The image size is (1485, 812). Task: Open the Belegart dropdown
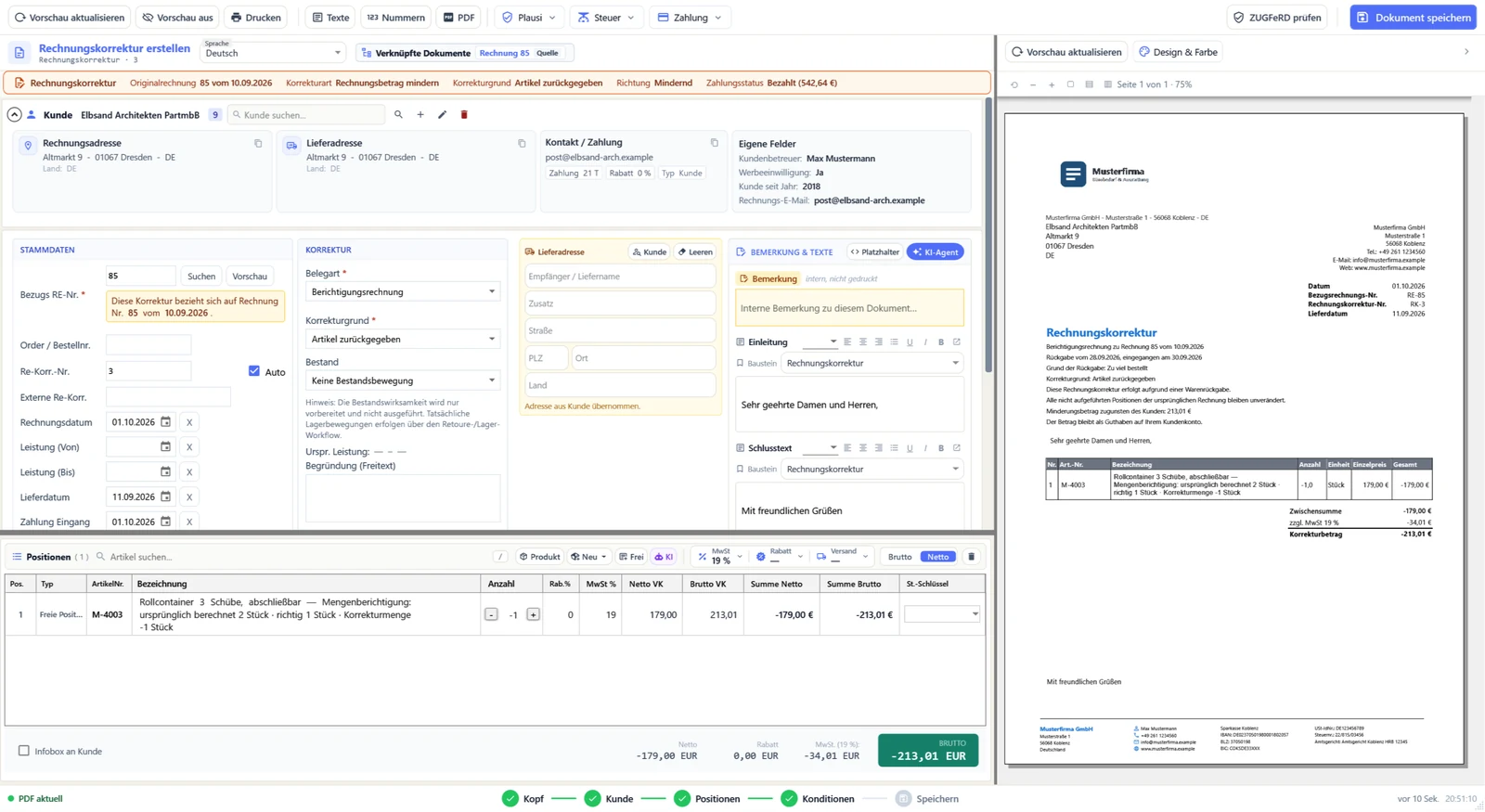402,291
